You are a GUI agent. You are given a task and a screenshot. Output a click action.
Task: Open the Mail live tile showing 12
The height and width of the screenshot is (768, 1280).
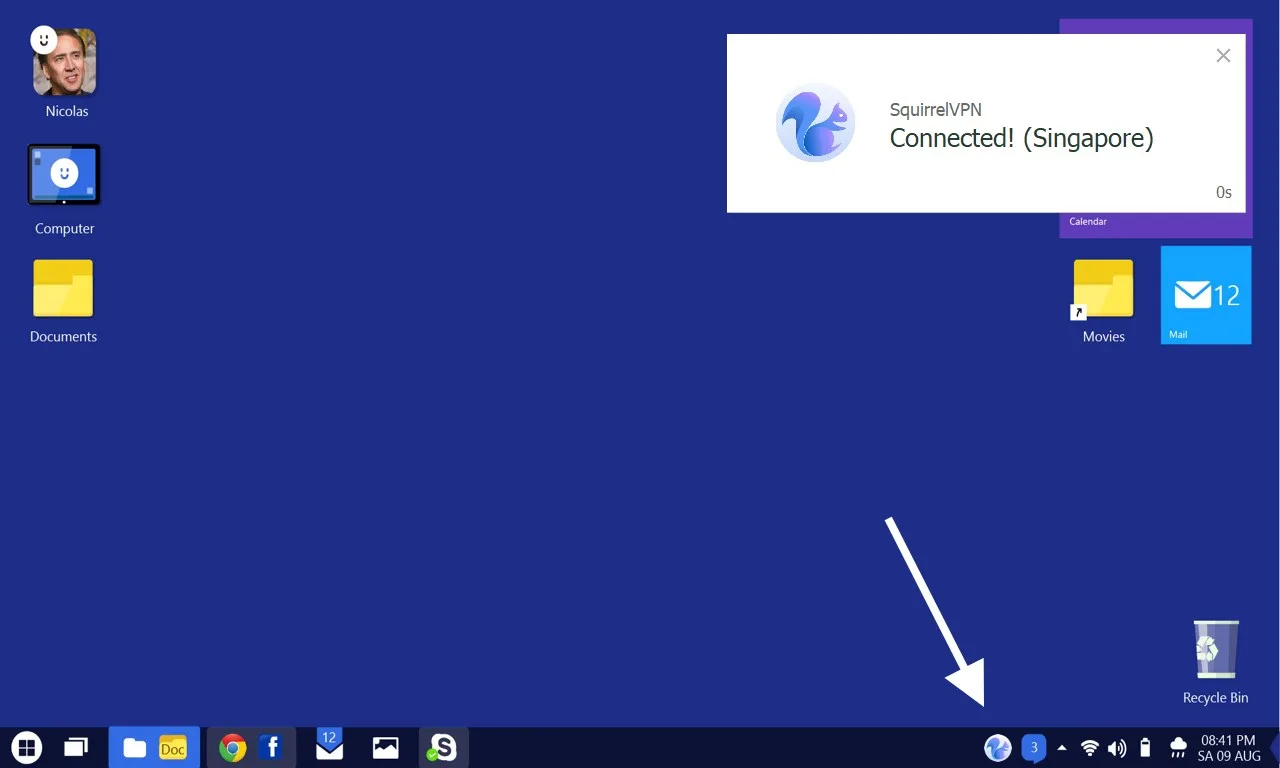tap(1206, 295)
